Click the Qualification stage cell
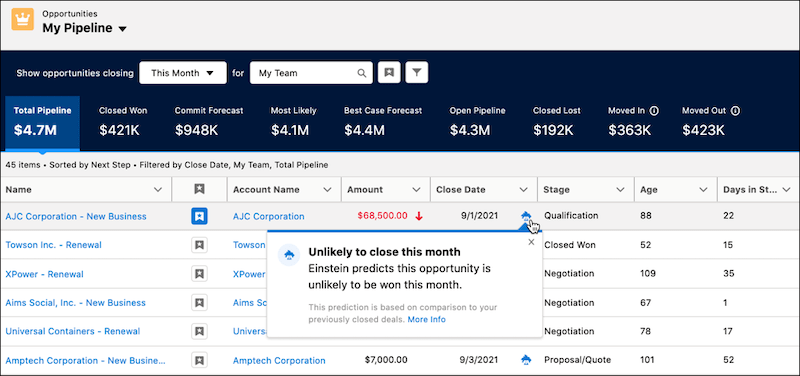The width and height of the screenshot is (800, 376). (571, 216)
